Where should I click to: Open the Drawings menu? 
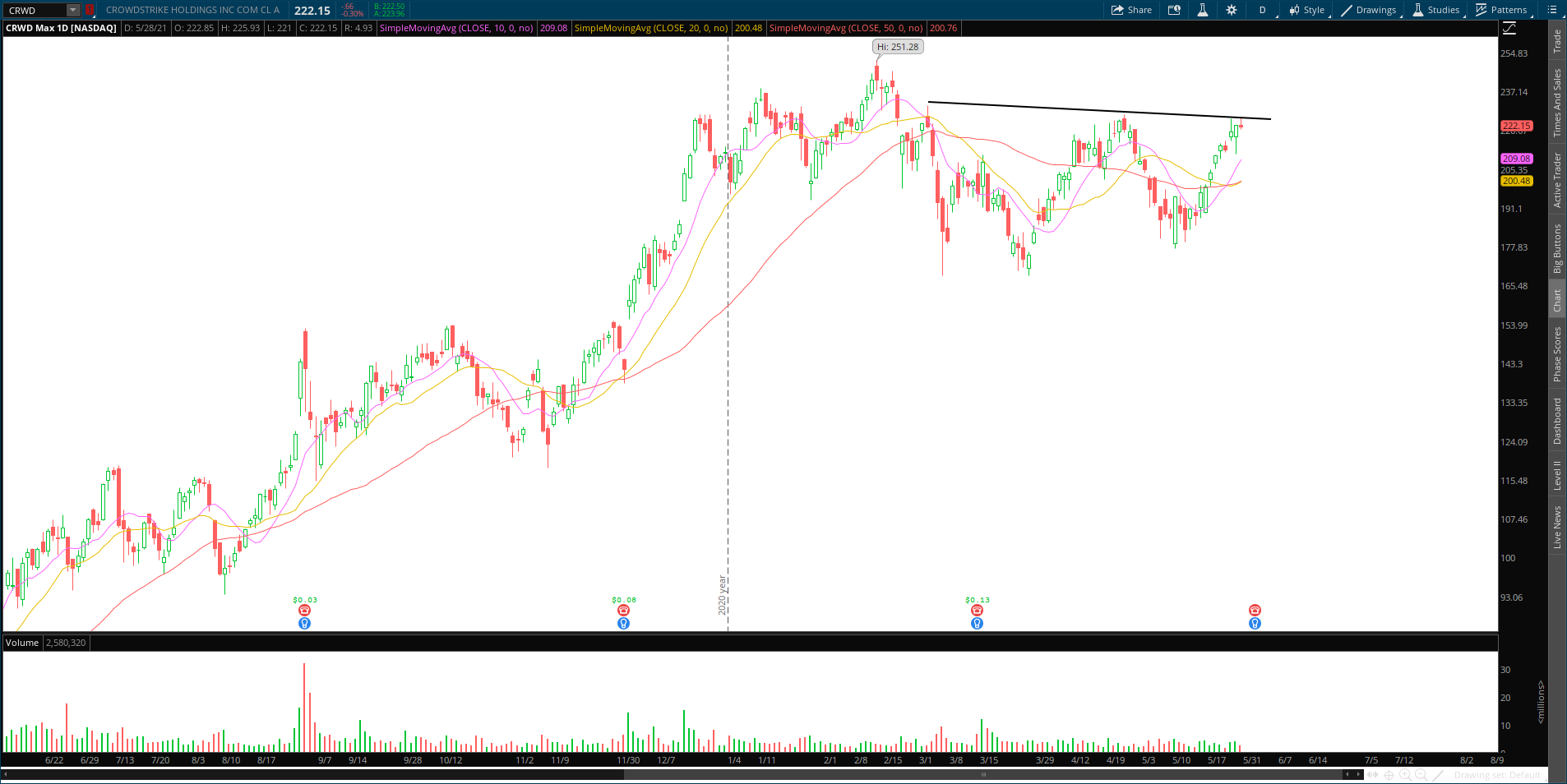pyautogui.click(x=1369, y=10)
